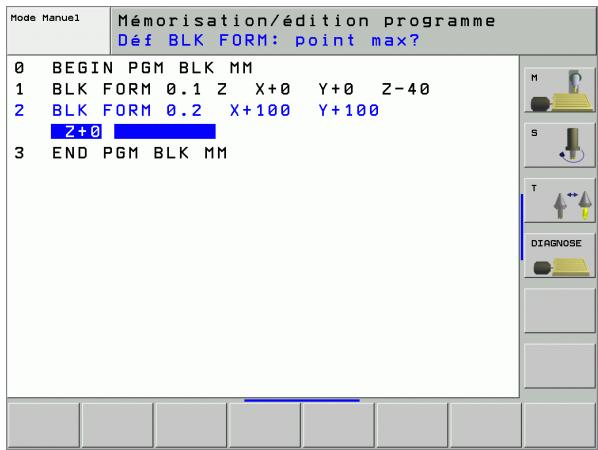Select line 2 BLK FORM 0.2
Screen dimensions: 598x450
tap(197, 111)
